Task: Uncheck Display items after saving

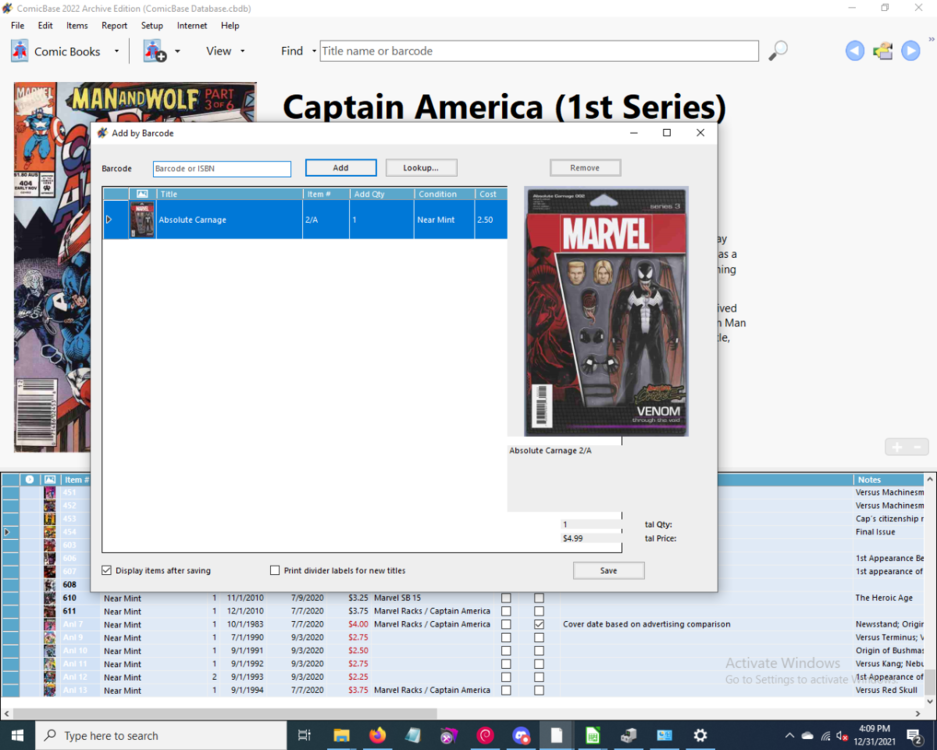Action: point(107,570)
